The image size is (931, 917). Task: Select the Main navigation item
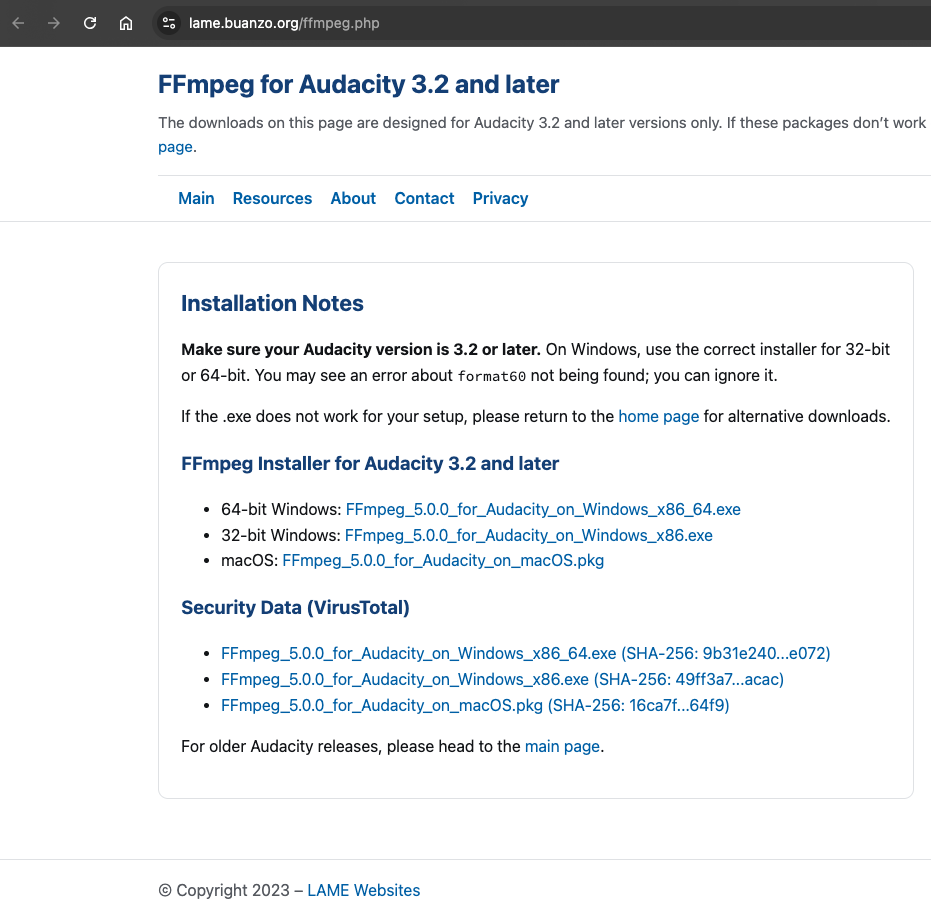coord(196,198)
